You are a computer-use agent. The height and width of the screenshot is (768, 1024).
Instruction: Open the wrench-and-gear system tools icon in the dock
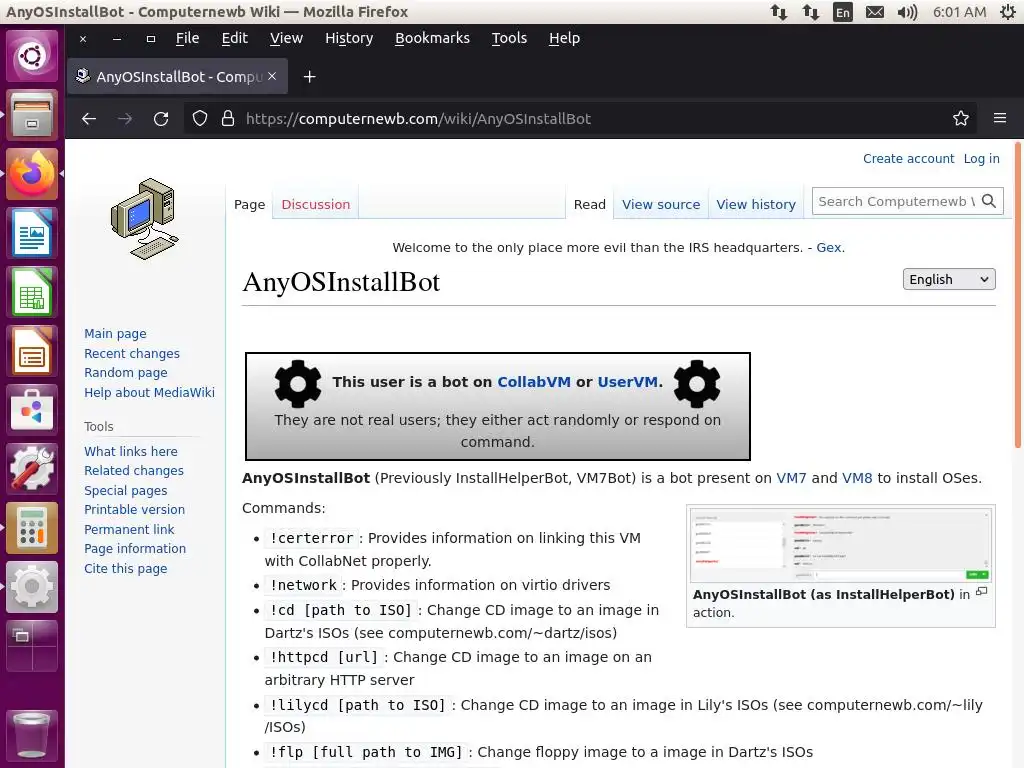pyautogui.click(x=31, y=468)
